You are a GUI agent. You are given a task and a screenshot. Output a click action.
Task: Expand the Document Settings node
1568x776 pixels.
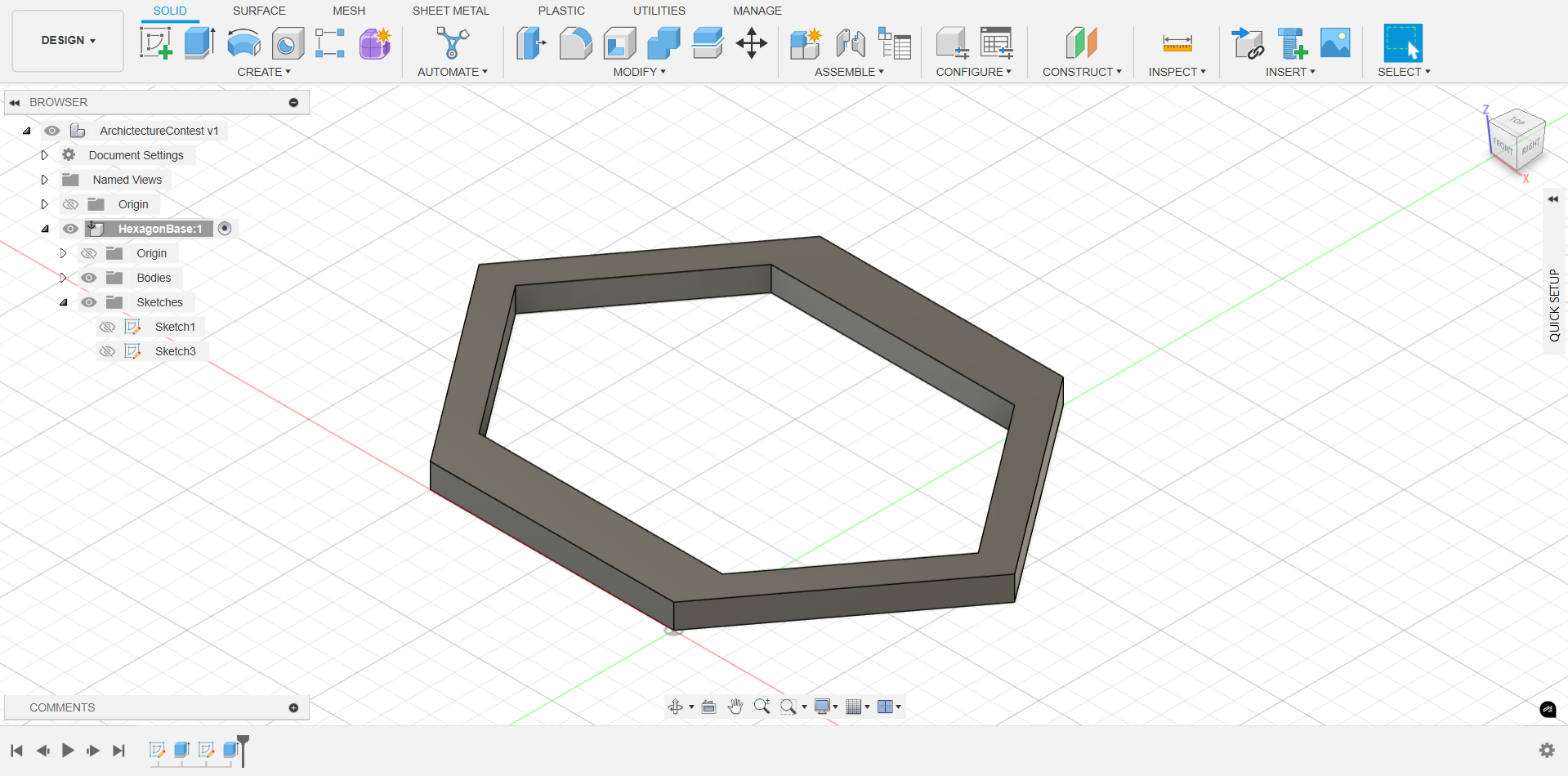pos(45,155)
